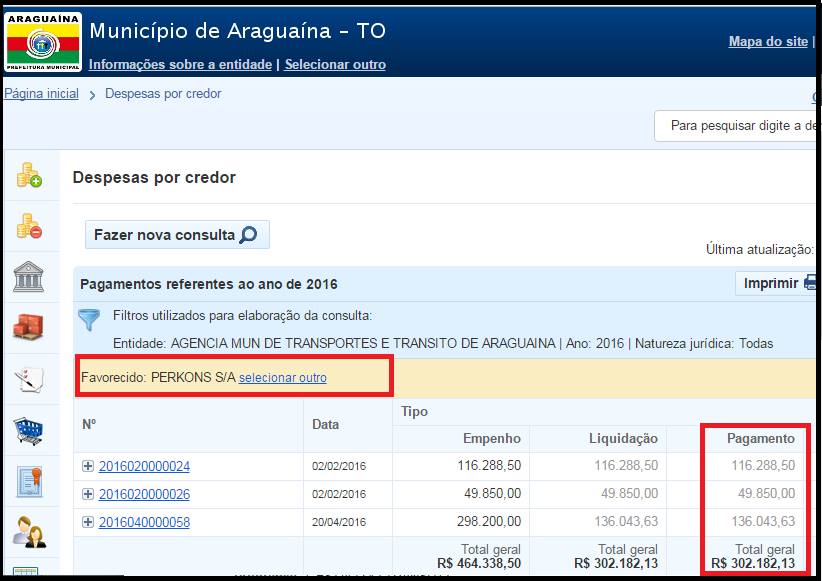Expand row 2016020000026 with plus icon

88,494
